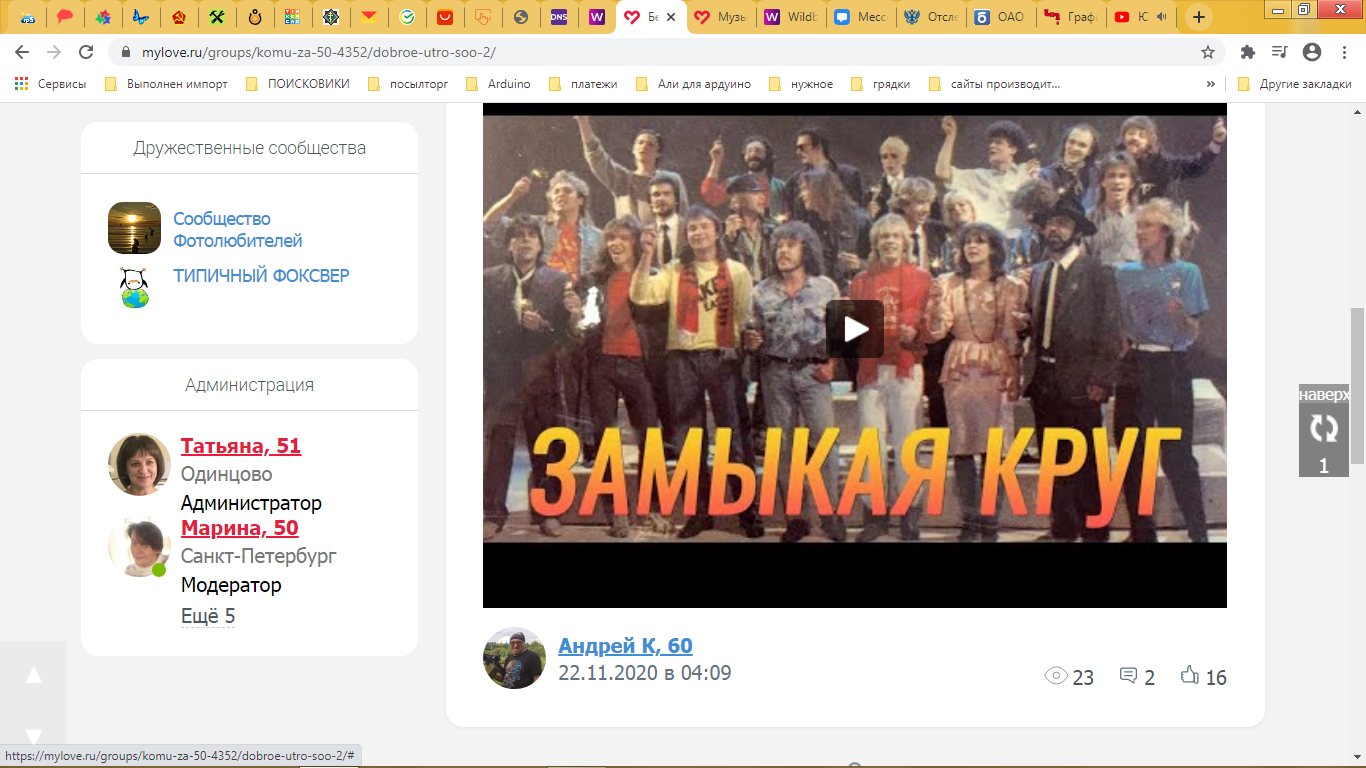
Task: Switch to the Граф tab
Action: click(x=1070, y=17)
